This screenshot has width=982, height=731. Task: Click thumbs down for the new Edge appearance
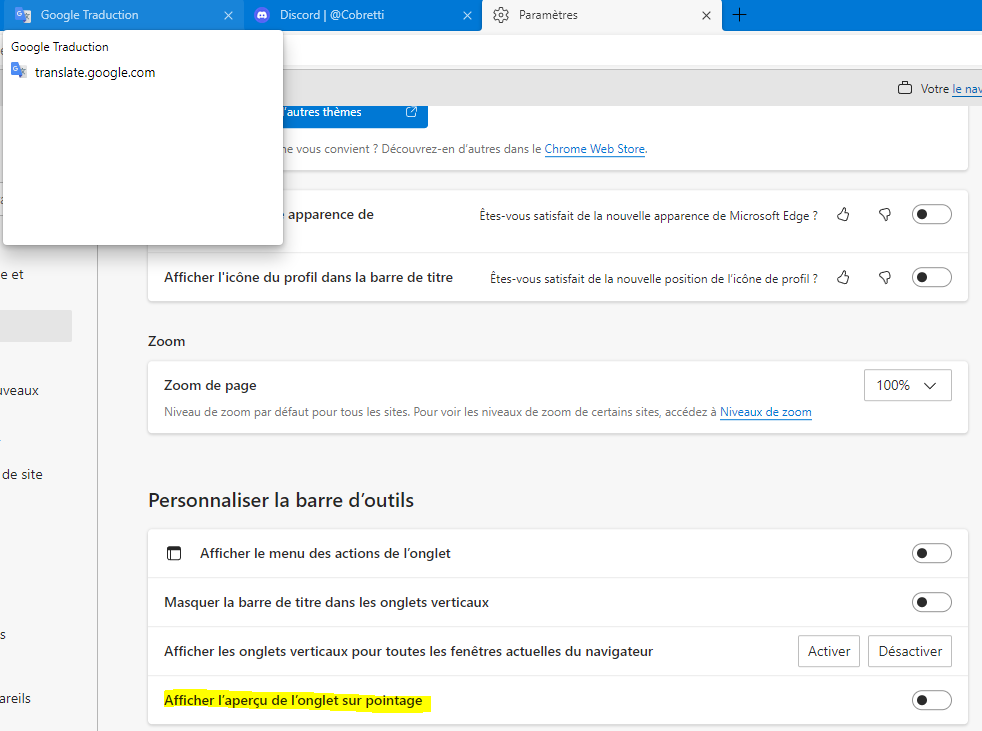pyautogui.click(x=884, y=214)
